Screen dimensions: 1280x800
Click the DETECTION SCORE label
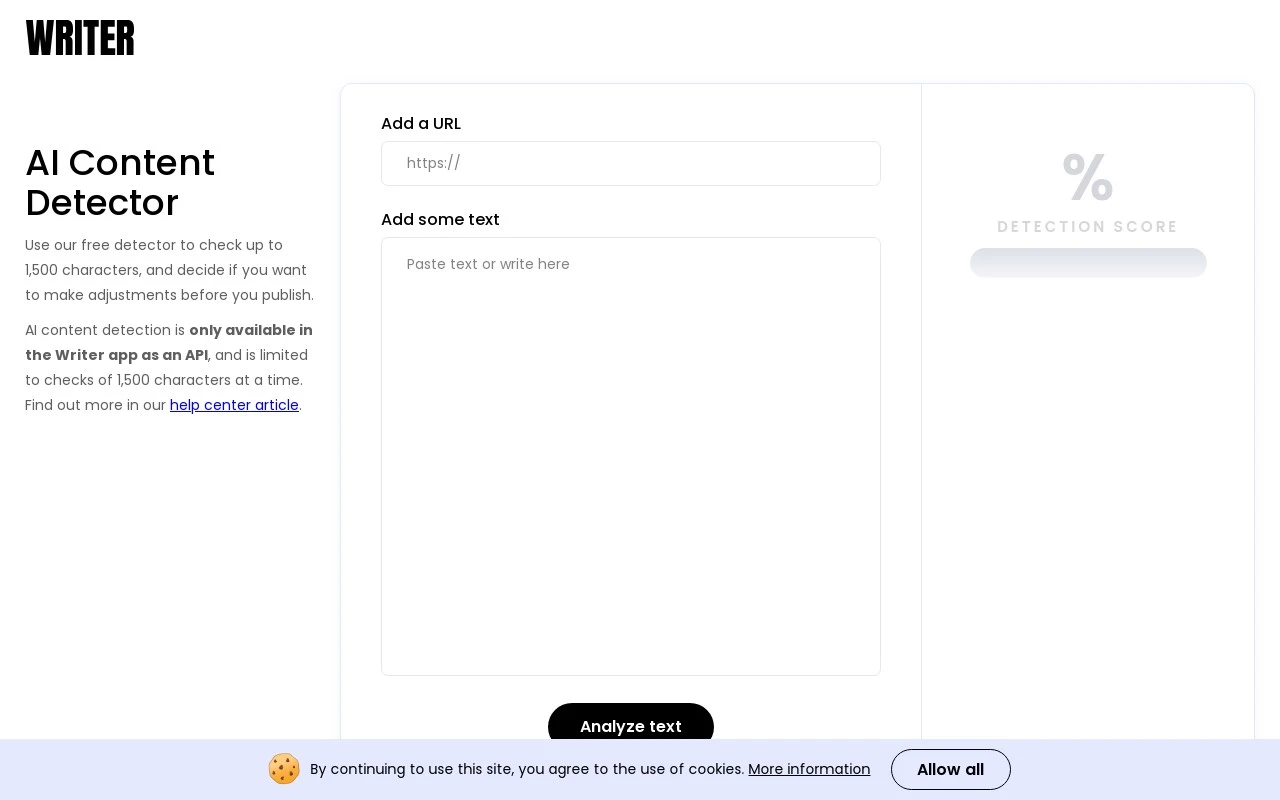coord(1088,227)
